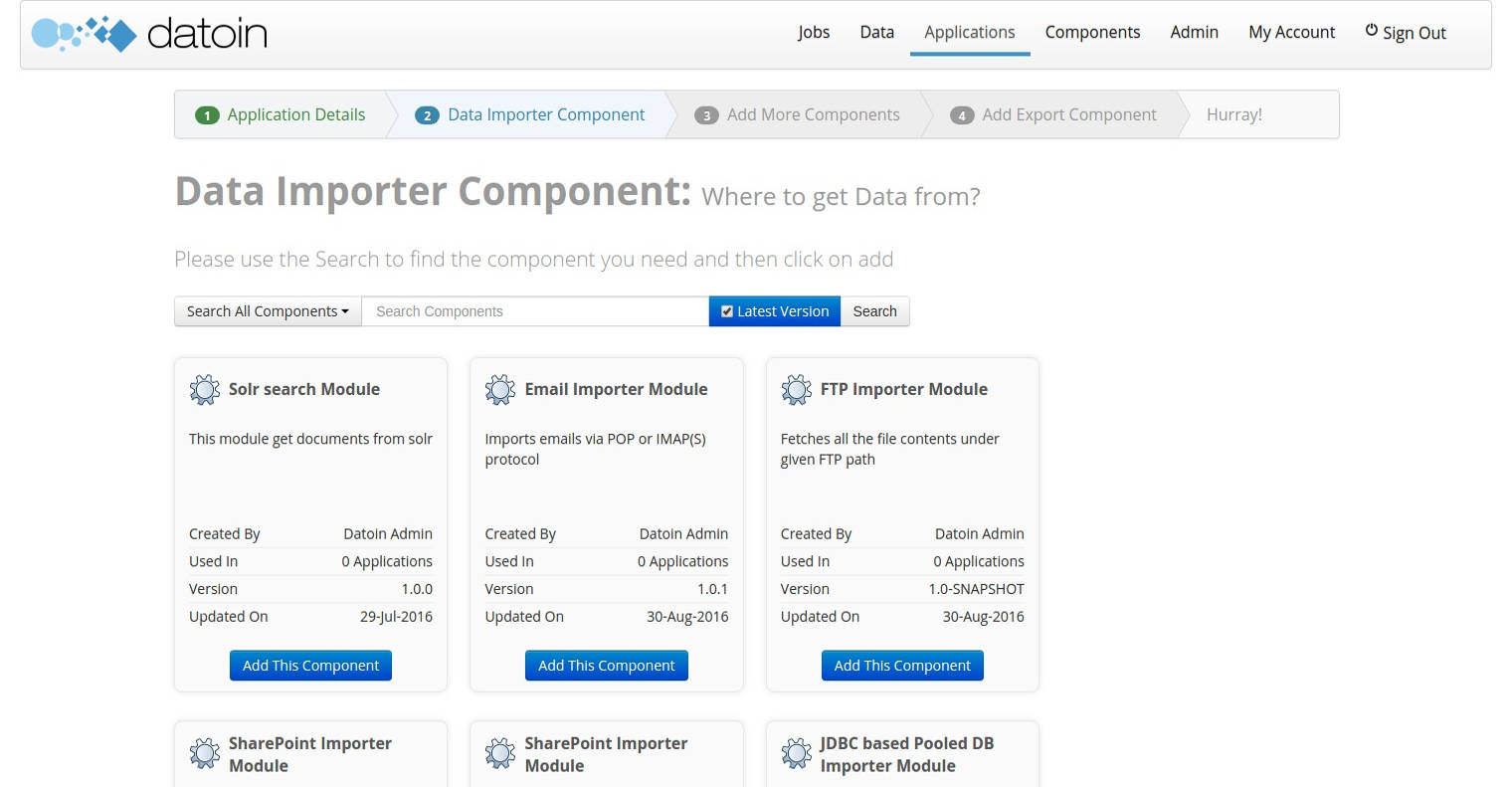
Task: Click the Solr search Module gear icon
Action: [x=205, y=390]
